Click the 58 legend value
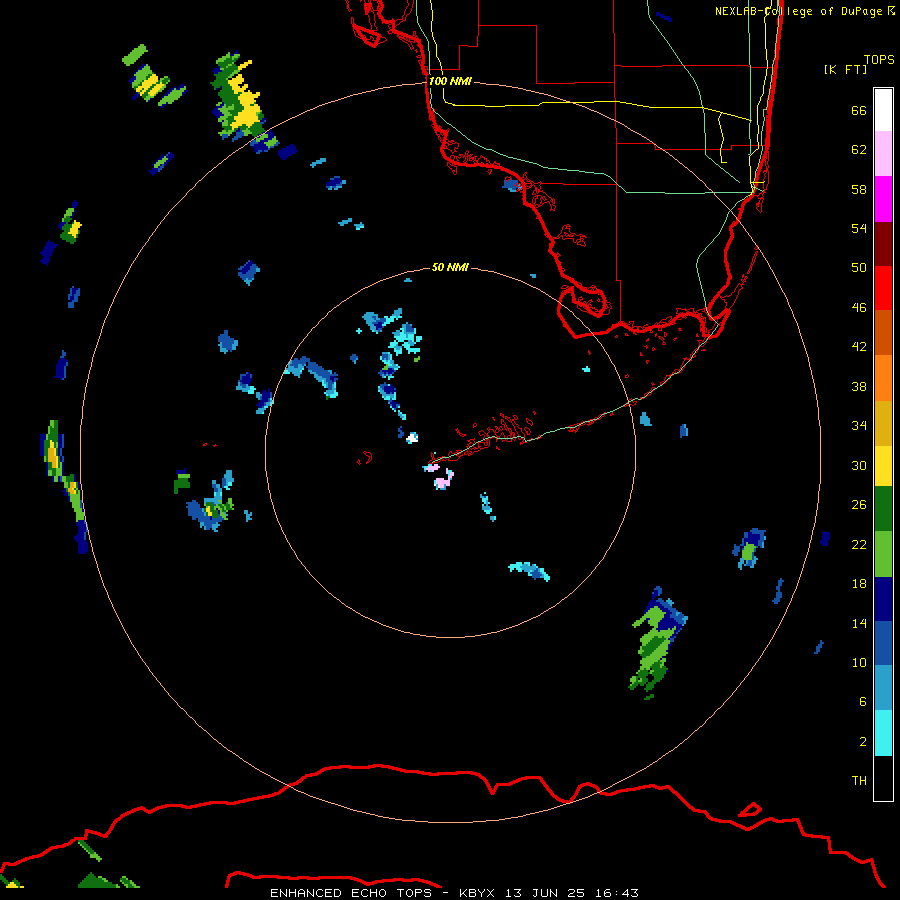Image resolution: width=900 pixels, height=900 pixels. pos(859,189)
